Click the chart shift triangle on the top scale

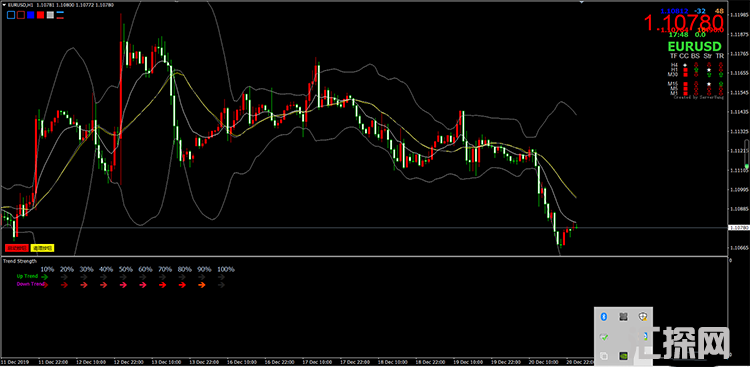[x=582, y=2]
